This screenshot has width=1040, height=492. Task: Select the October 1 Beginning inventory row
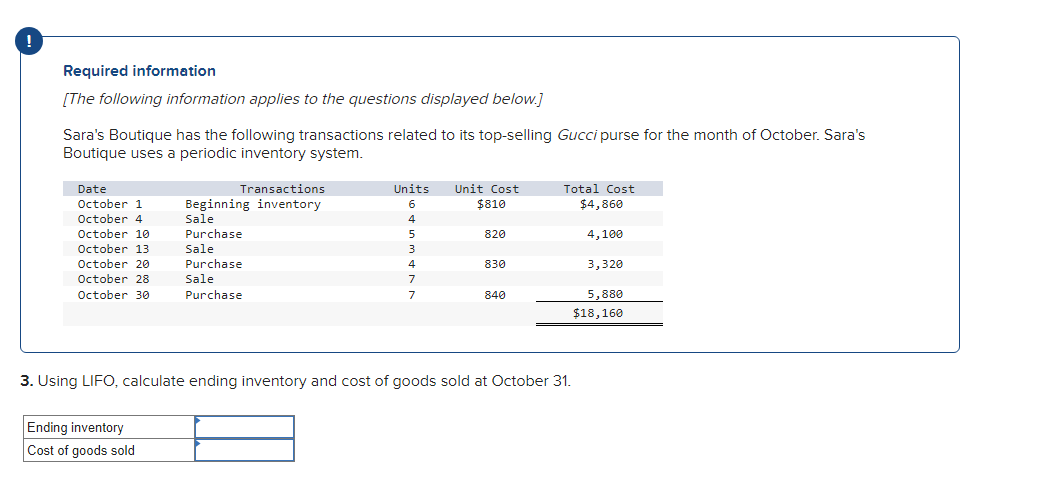click(x=363, y=204)
